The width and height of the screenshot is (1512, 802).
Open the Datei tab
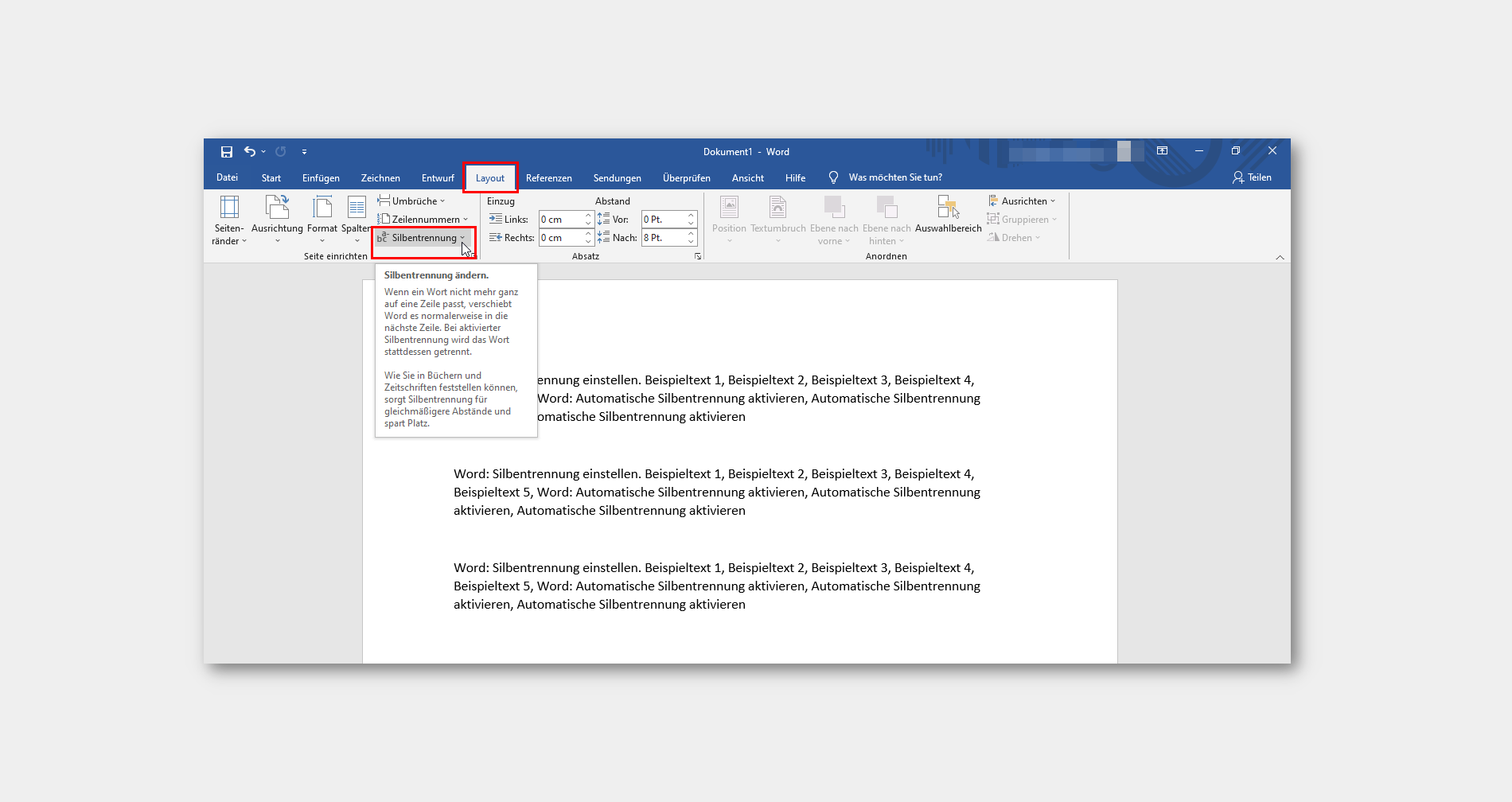(x=228, y=177)
